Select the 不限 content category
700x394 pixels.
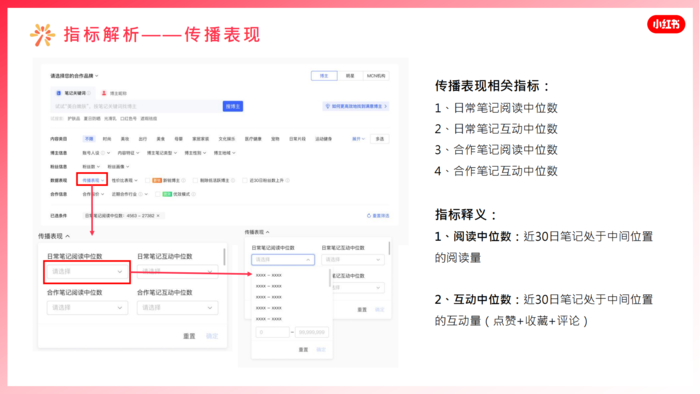(x=89, y=139)
